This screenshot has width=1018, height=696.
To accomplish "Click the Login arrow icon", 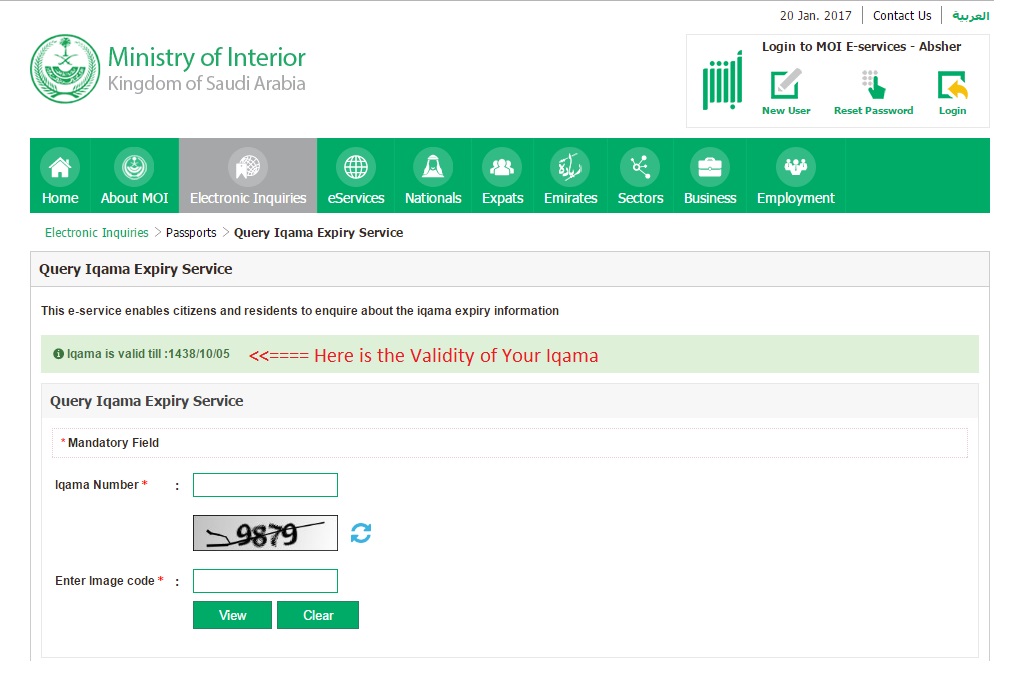I will [952, 85].
